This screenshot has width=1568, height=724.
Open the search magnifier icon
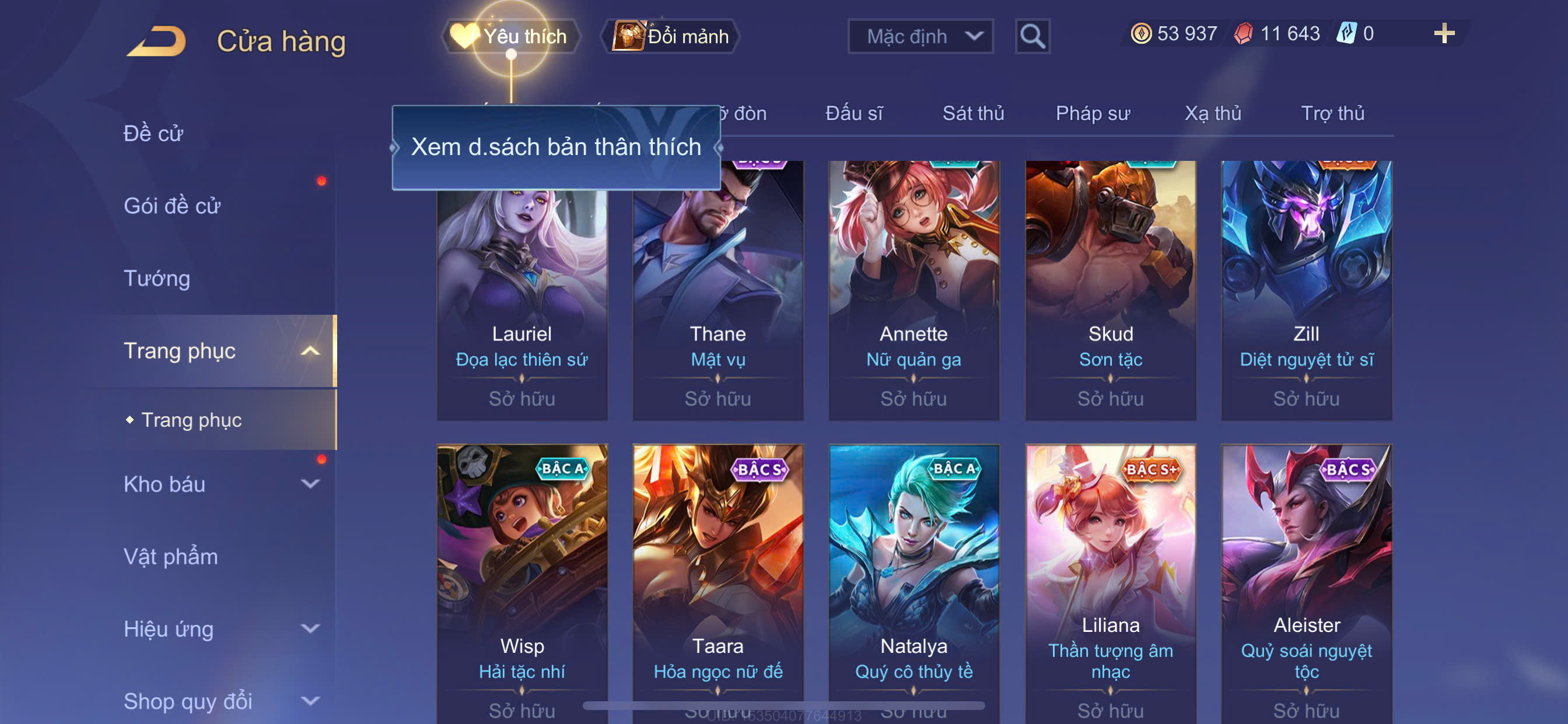tap(1032, 37)
